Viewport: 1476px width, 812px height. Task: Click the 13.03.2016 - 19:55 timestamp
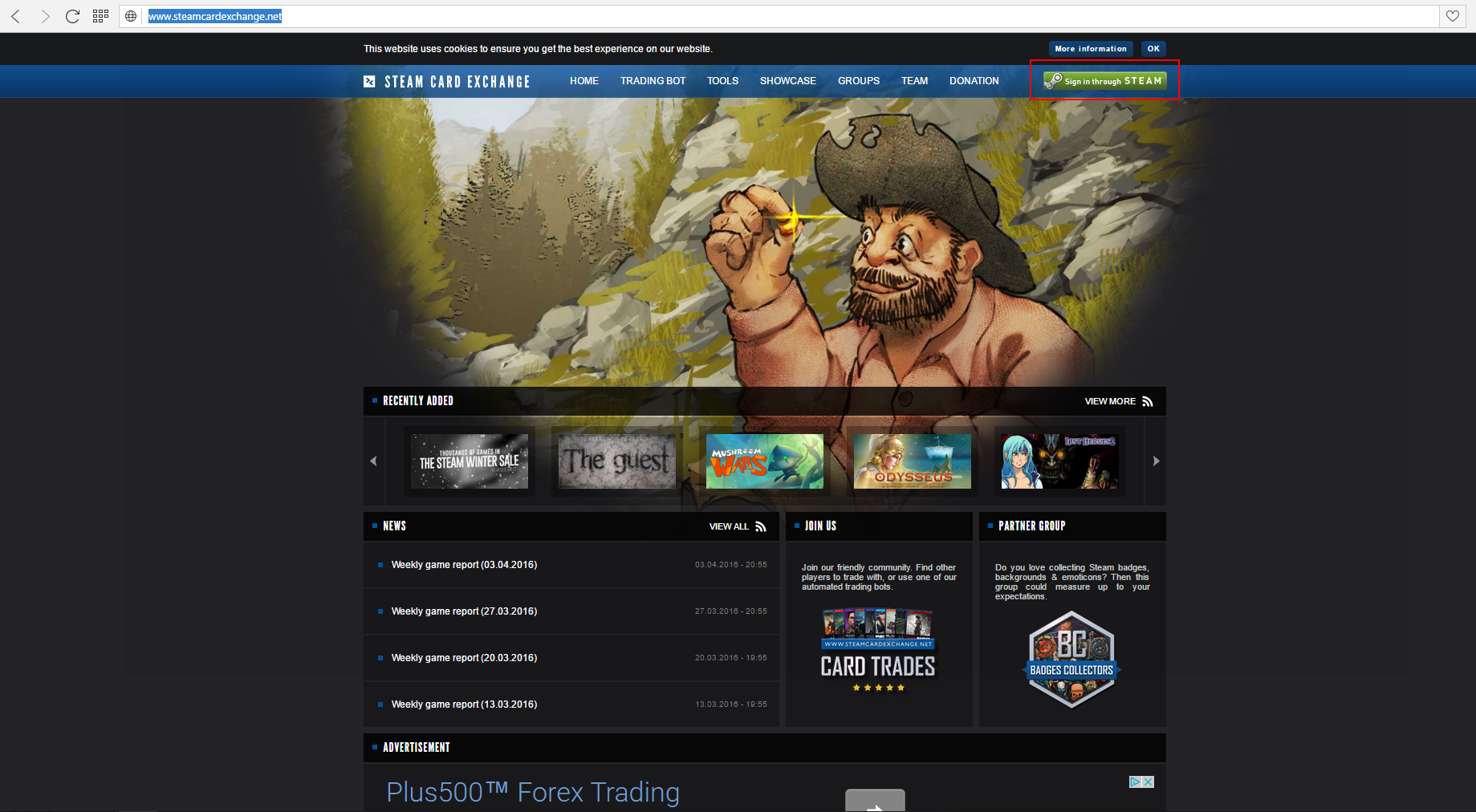(x=731, y=704)
